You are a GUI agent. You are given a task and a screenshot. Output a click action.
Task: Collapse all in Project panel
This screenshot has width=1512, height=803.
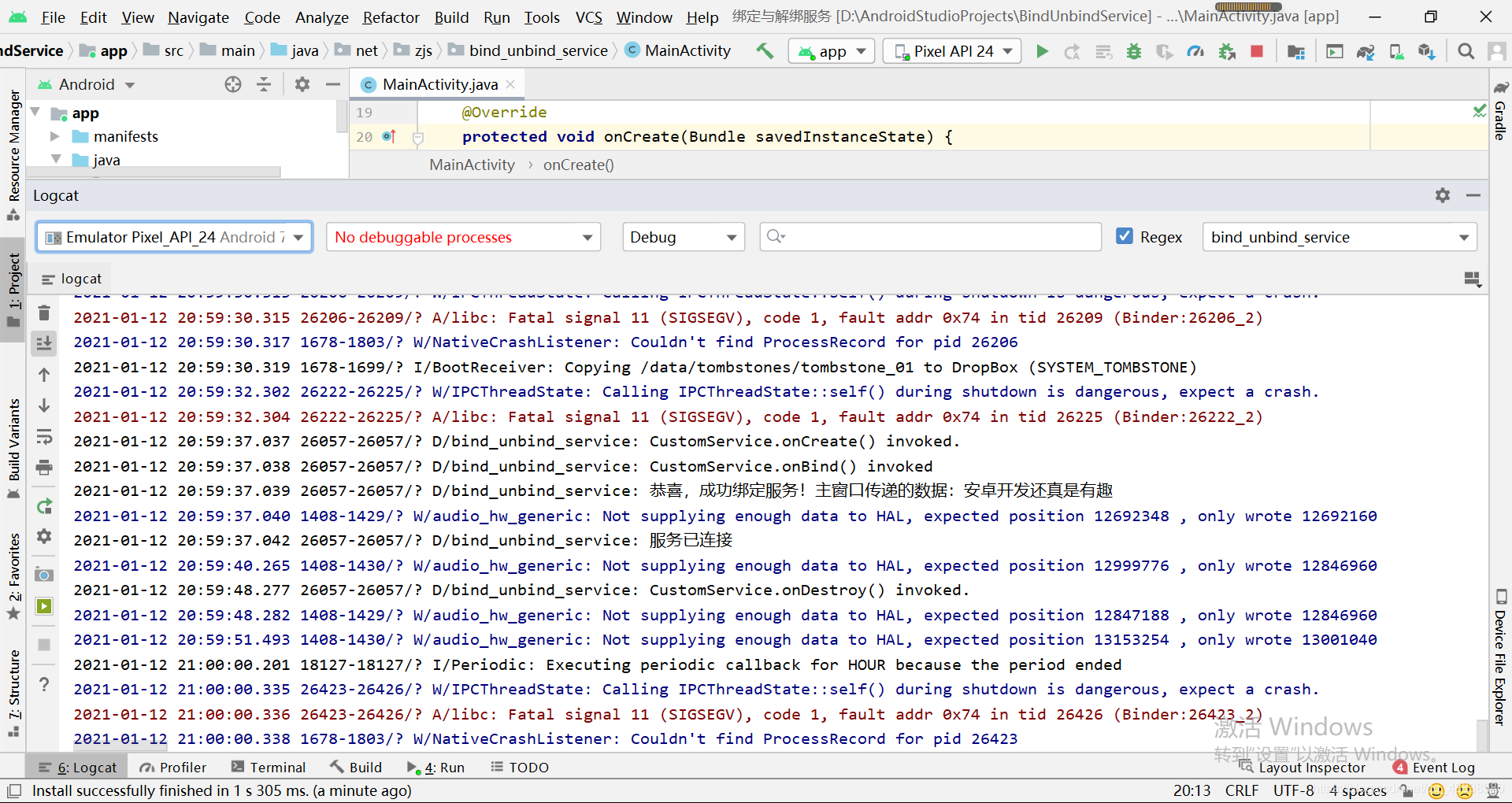click(264, 84)
